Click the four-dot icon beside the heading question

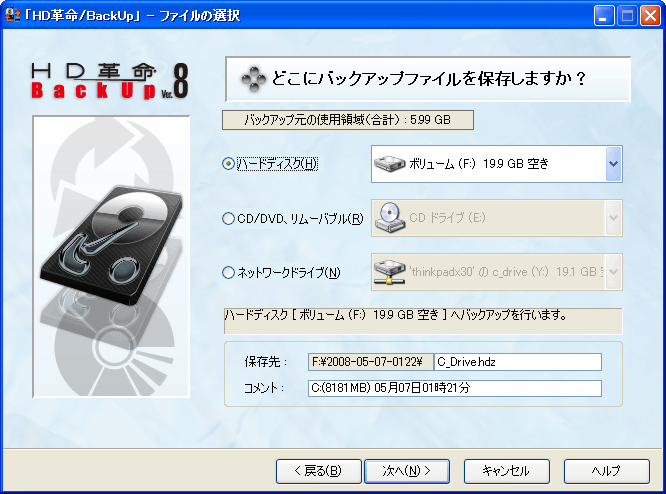pyautogui.click(x=254, y=79)
